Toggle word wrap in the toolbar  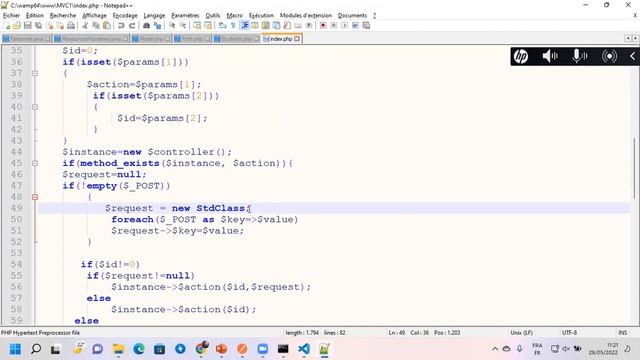(222, 26)
